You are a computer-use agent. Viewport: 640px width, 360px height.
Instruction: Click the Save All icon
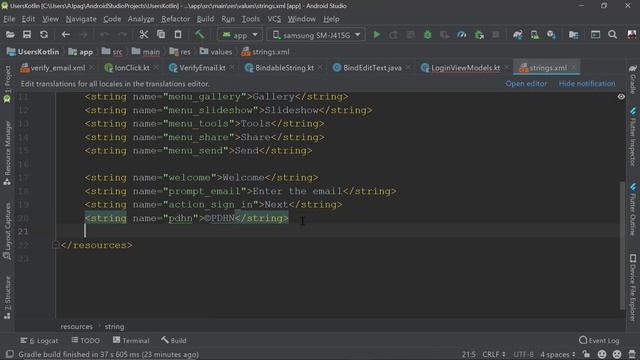(27, 35)
